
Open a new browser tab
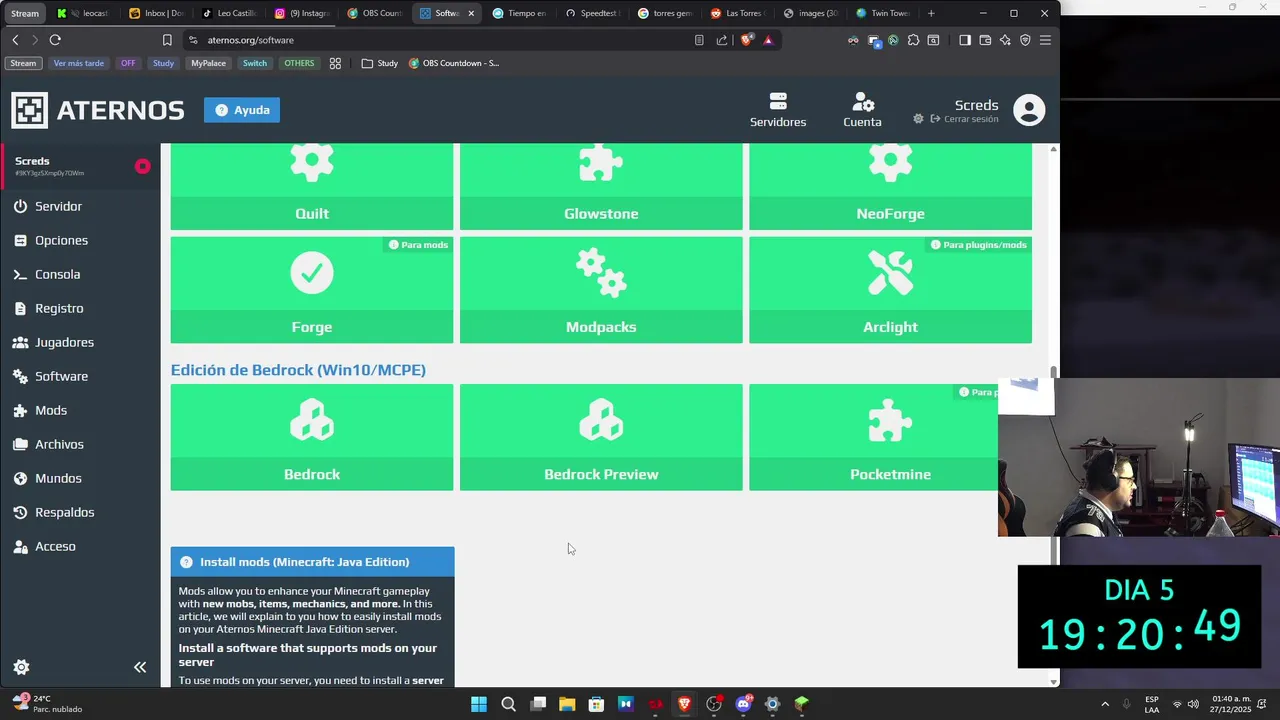coord(931,13)
